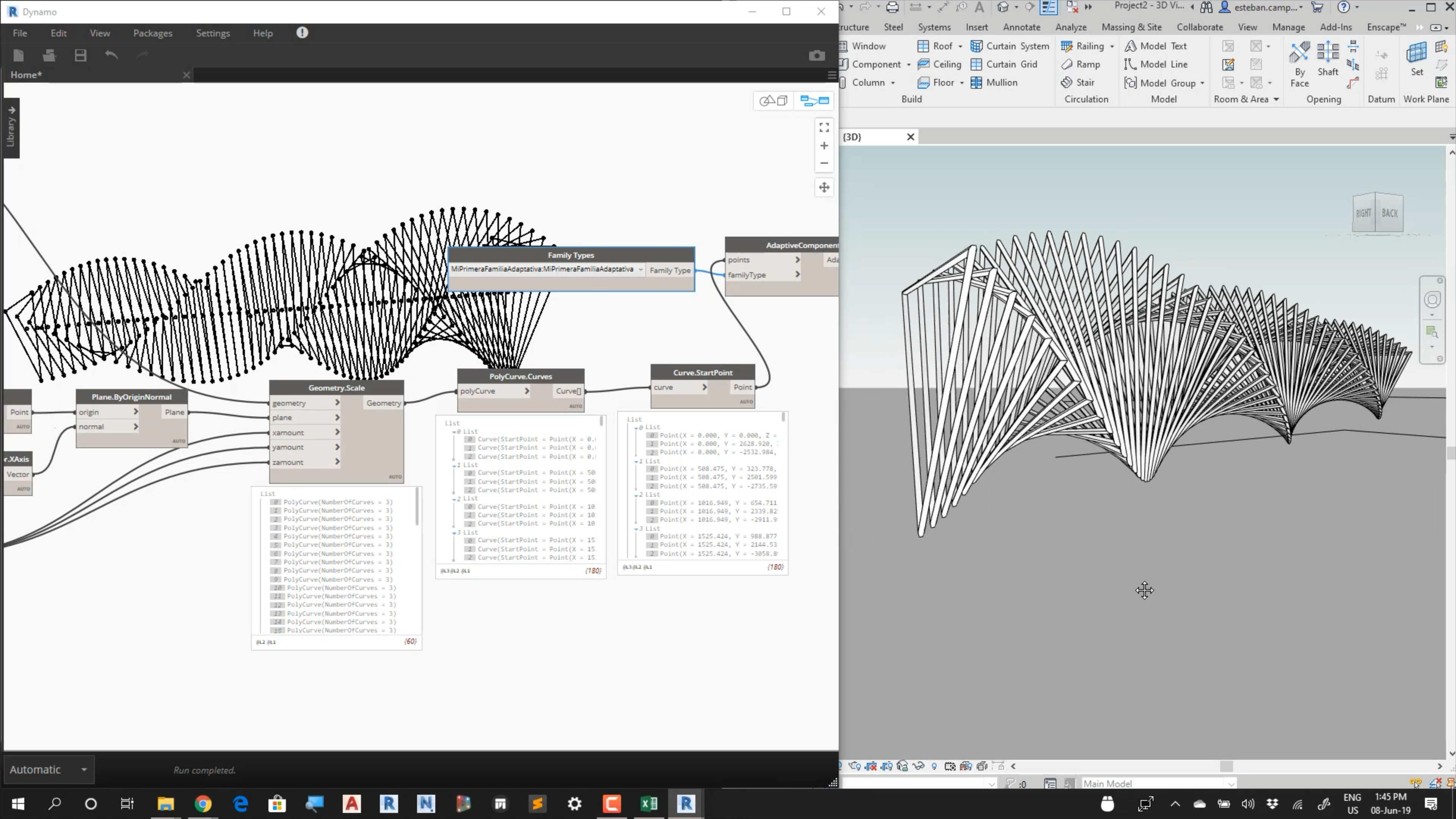The width and height of the screenshot is (1456, 819).
Task: Click the zoom in plus icon
Action: pyautogui.click(x=824, y=146)
